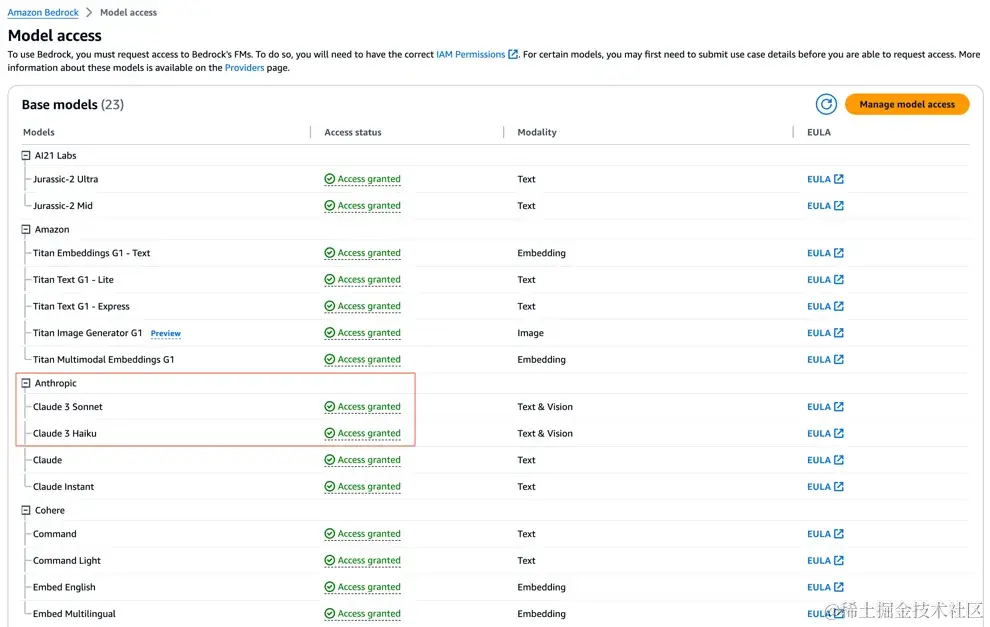Click Text & Vision modality for Claude 3 Haiku
Image resolution: width=990 pixels, height=627 pixels.
(x=545, y=433)
